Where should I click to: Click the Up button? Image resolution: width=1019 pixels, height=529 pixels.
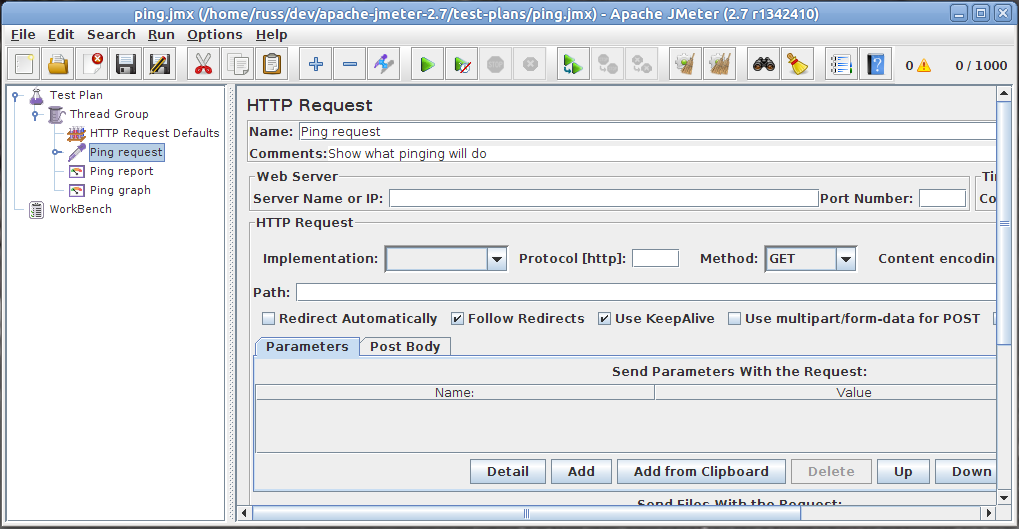click(903, 472)
